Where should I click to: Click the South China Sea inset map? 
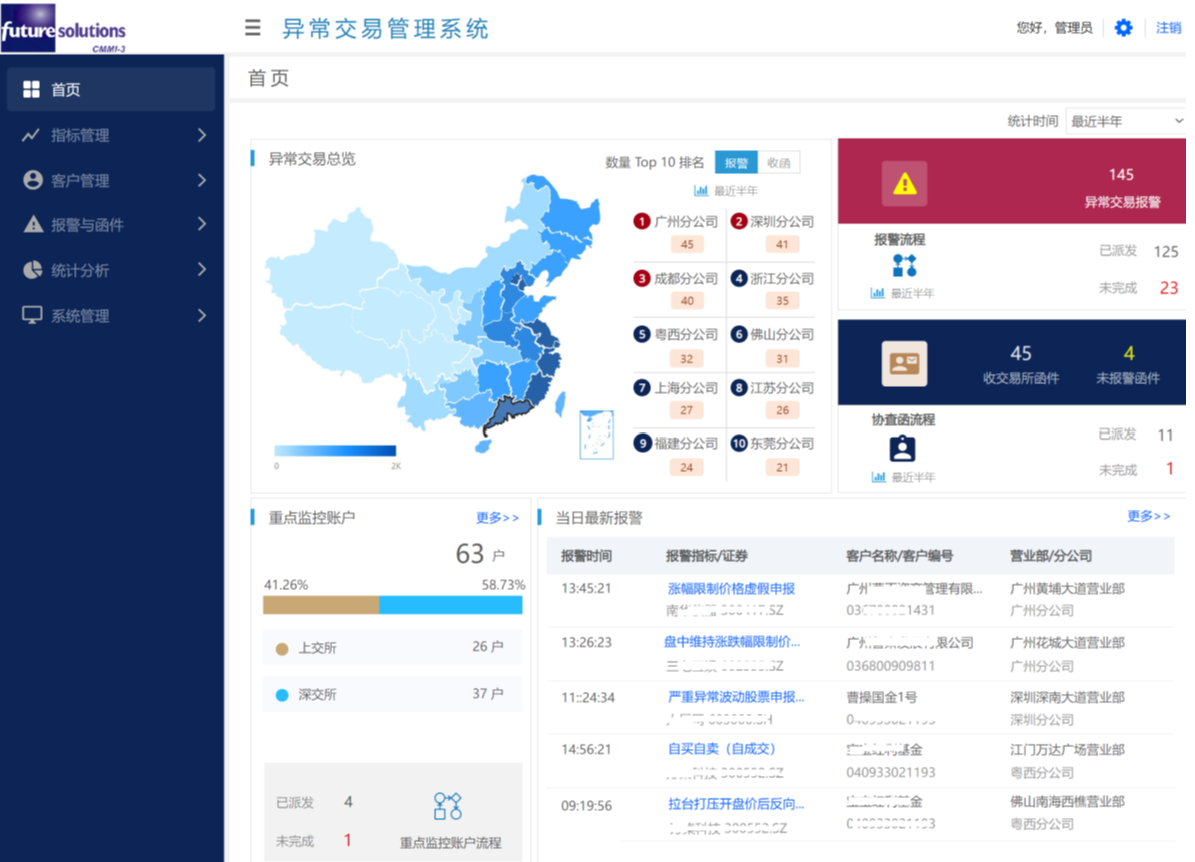(x=596, y=434)
